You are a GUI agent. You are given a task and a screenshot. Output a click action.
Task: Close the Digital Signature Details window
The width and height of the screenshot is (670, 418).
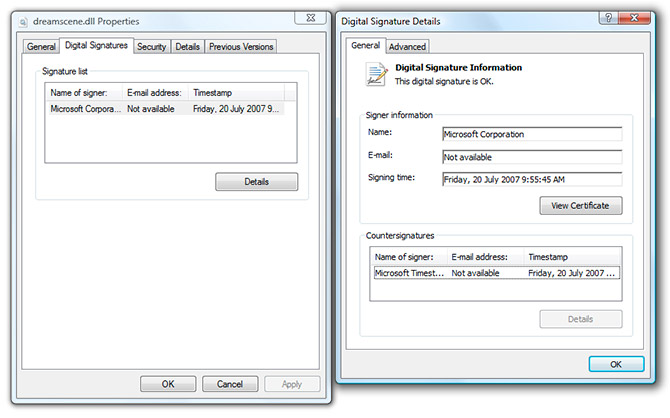coord(635,18)
